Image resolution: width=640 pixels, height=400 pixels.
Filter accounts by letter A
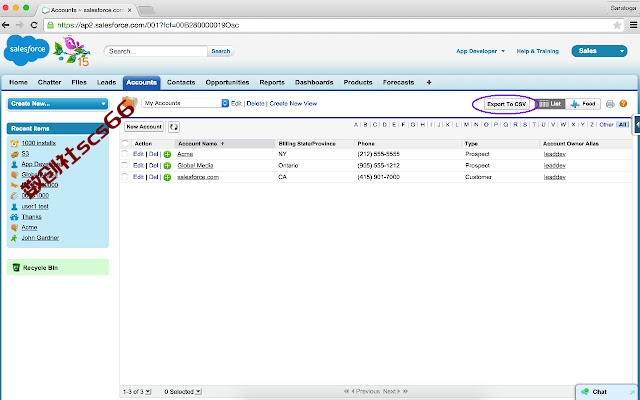tap(356, 125)
